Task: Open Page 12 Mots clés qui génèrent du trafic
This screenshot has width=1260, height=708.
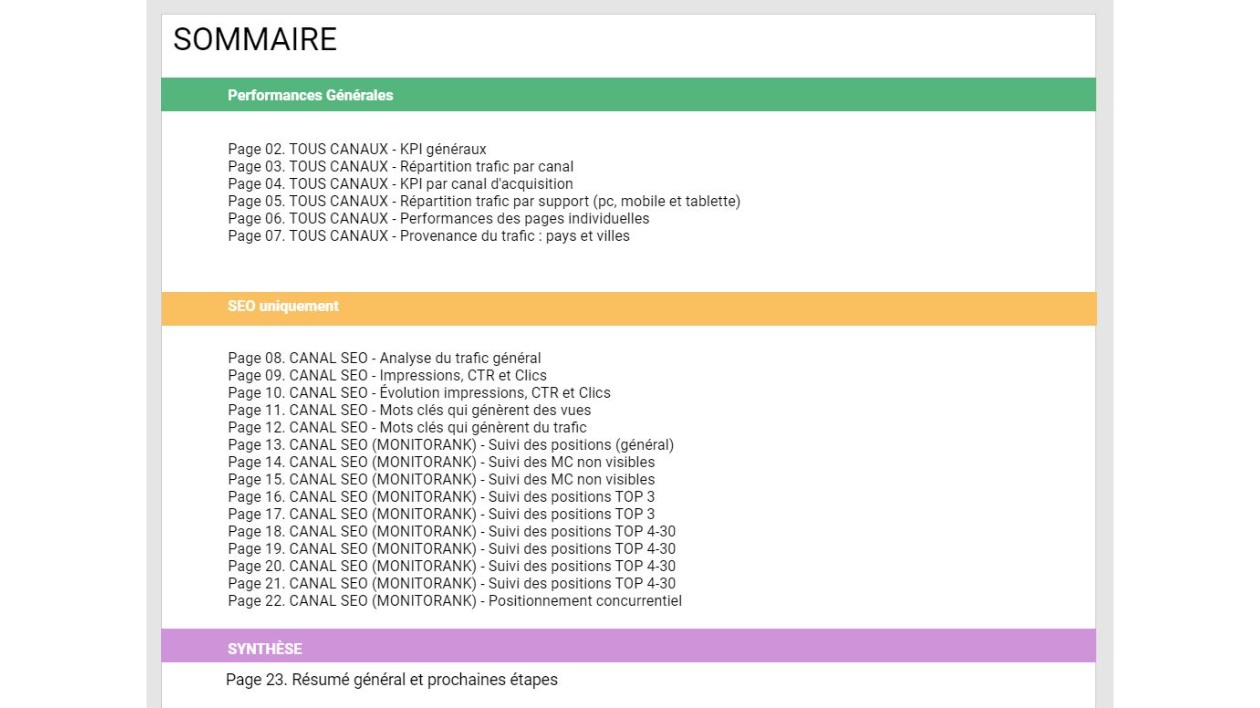Action: (407, 428)
